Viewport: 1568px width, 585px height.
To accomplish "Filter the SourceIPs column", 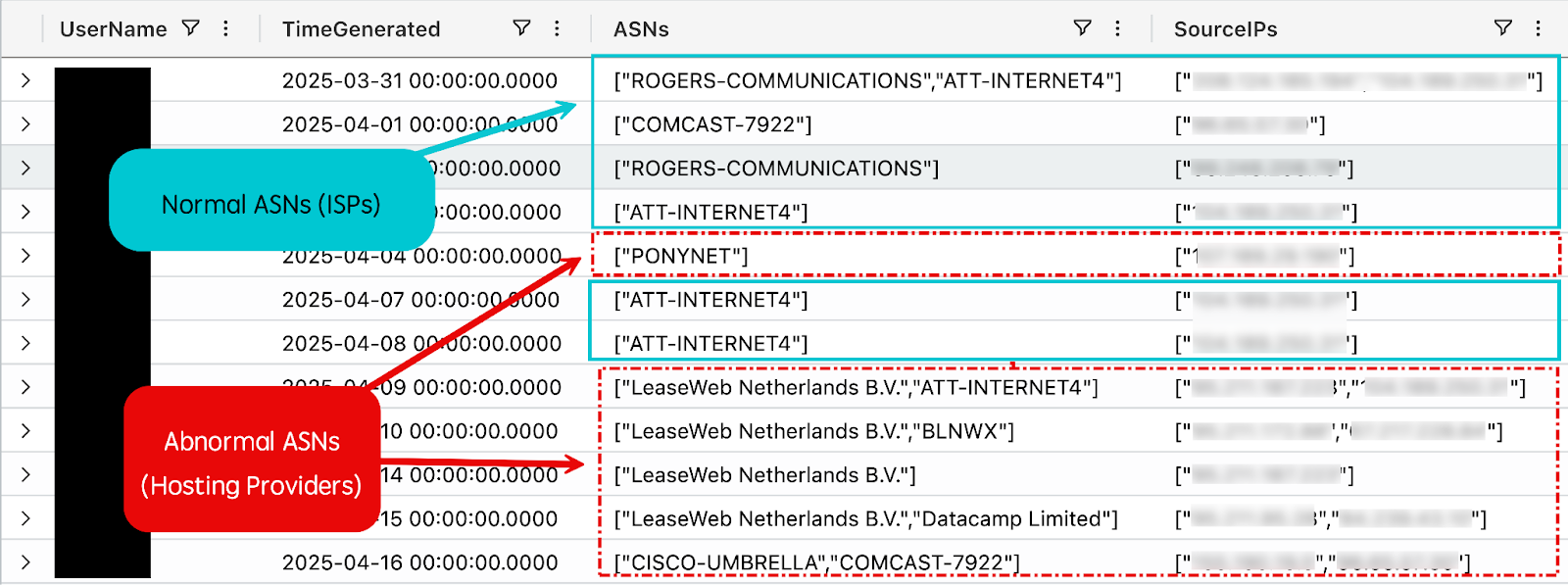I will click(x=1502, y=28).
